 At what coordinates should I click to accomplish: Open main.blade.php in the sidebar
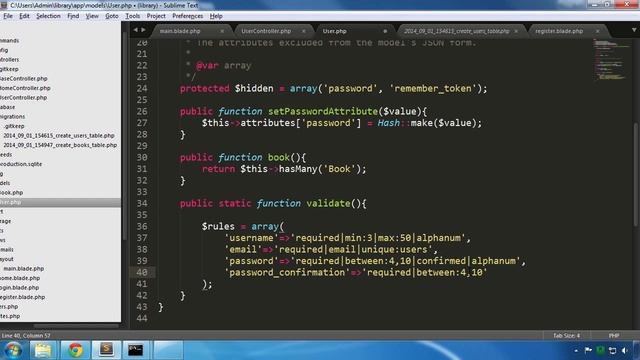point(24,269)
